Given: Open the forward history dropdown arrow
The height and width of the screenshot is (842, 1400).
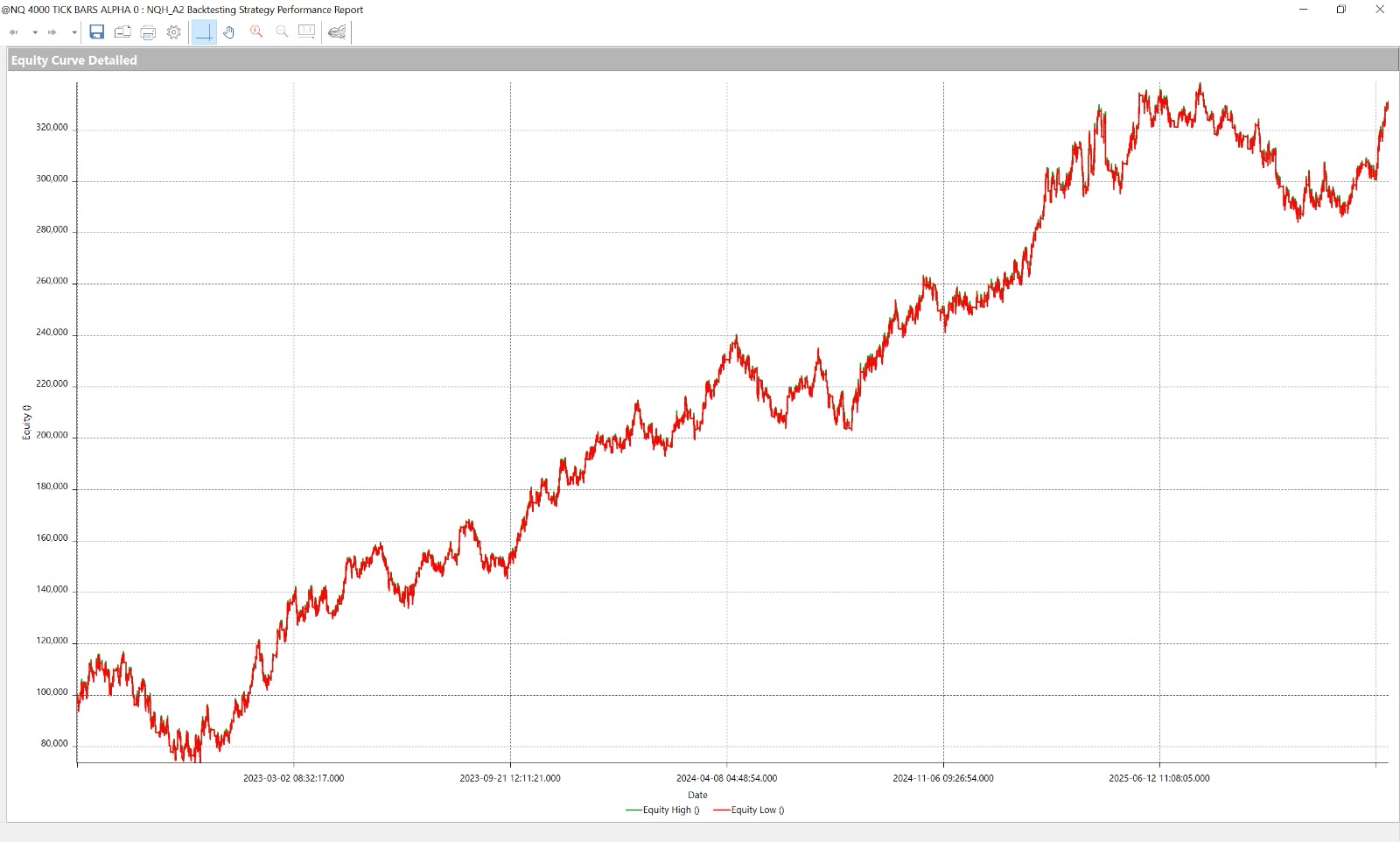Looking at the screenshot, I should pyautogui.click(x=74, y=32).
